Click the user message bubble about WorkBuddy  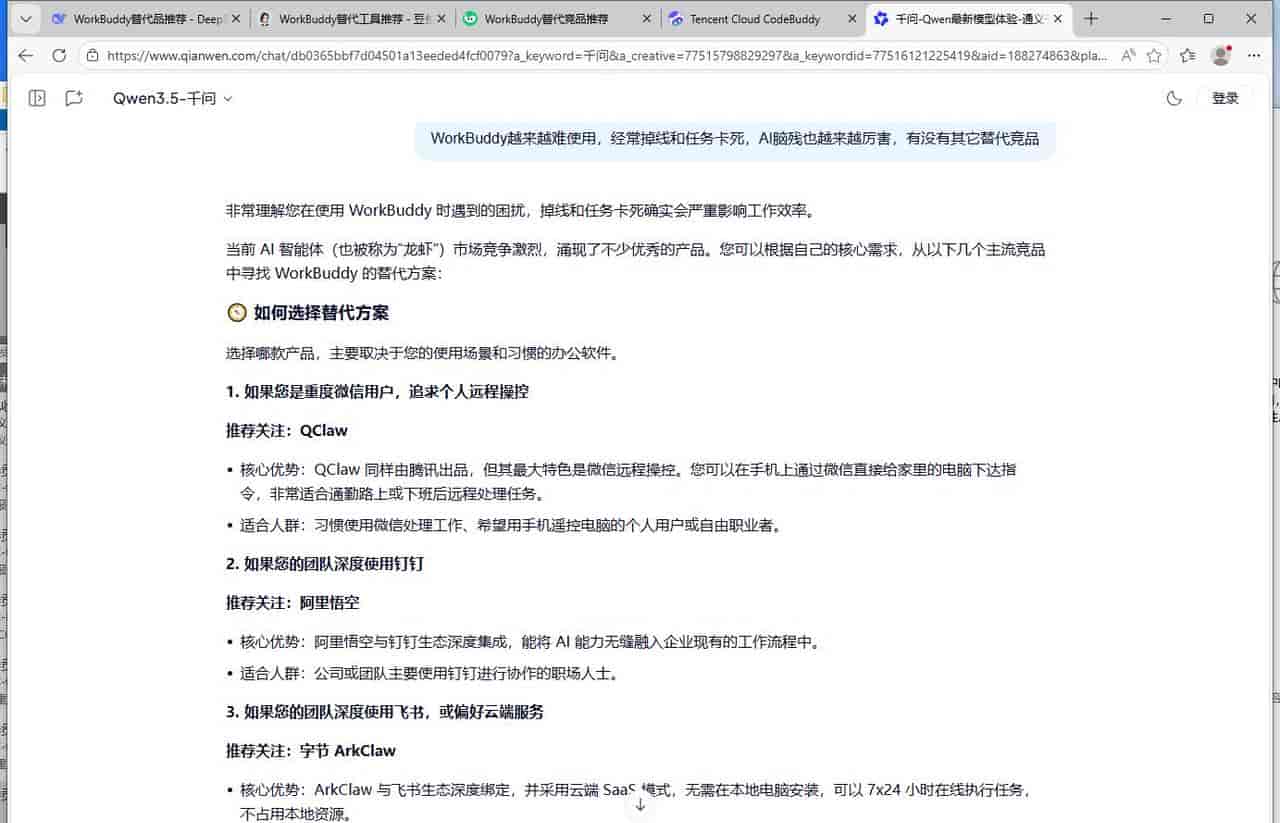click(x=735, y=139)
